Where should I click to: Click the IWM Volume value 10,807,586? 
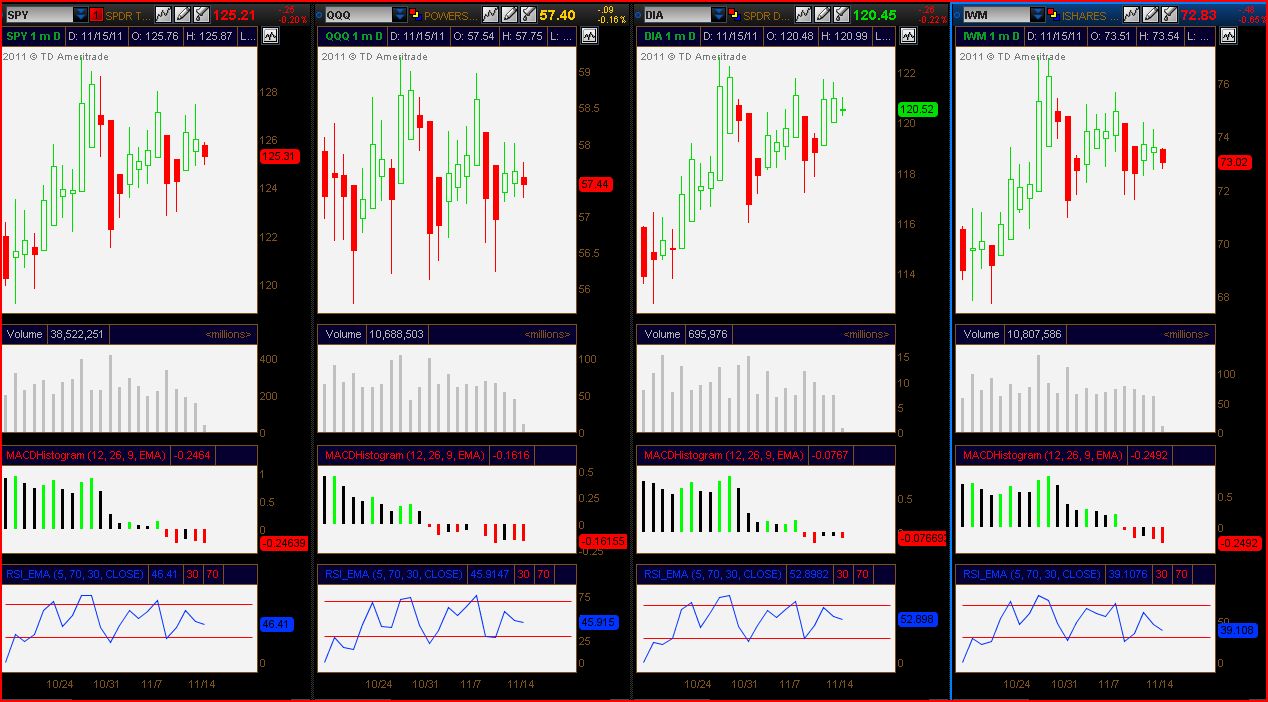[x=1034, y=334]
